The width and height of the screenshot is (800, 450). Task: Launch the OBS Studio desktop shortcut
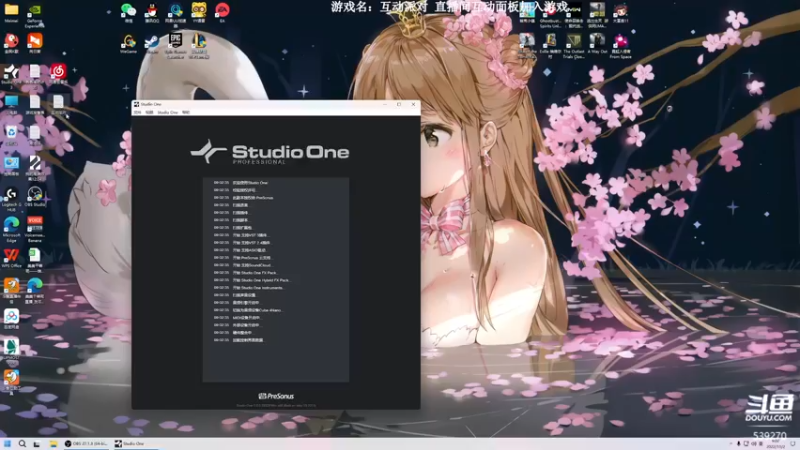[35, 197]
